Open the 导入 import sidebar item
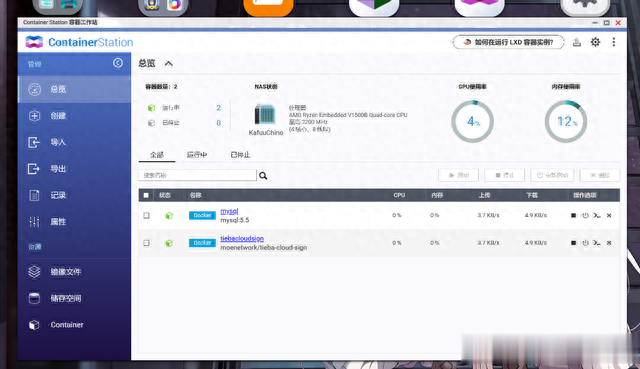Viewport: 640px width, 369px height. click(74, 142)
